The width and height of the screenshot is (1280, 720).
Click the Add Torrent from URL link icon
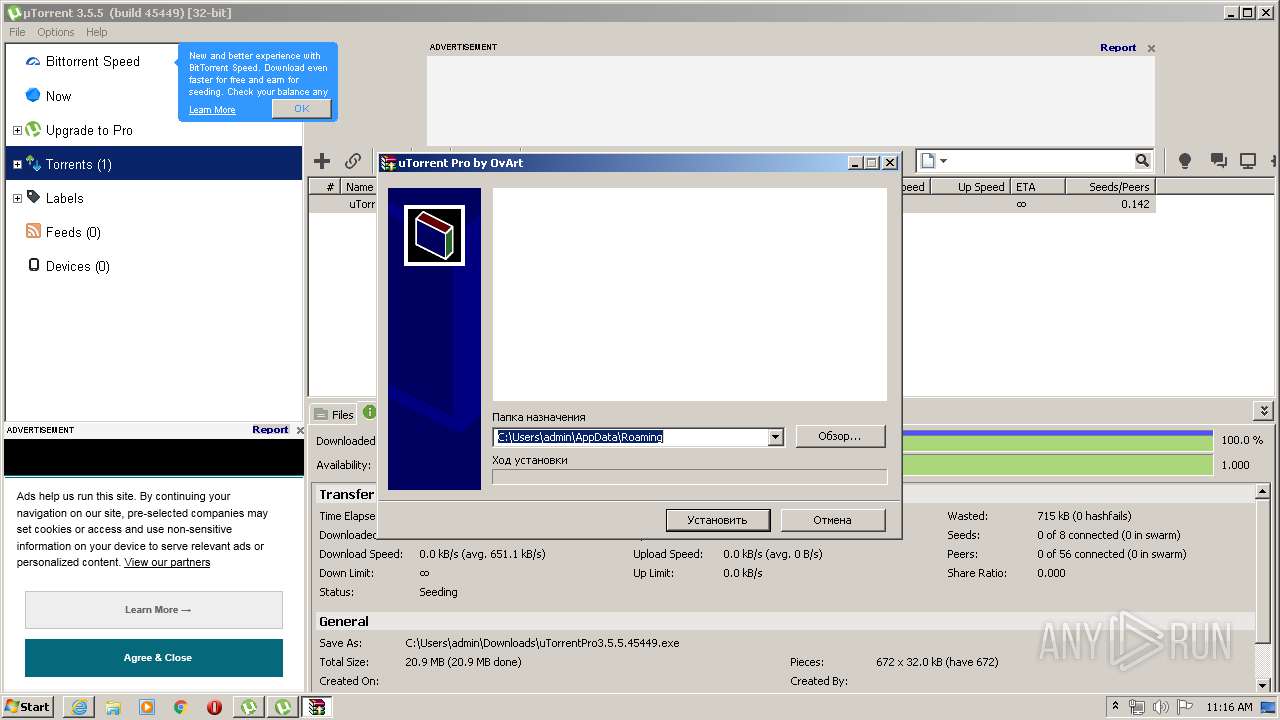[x=353, y=161]
